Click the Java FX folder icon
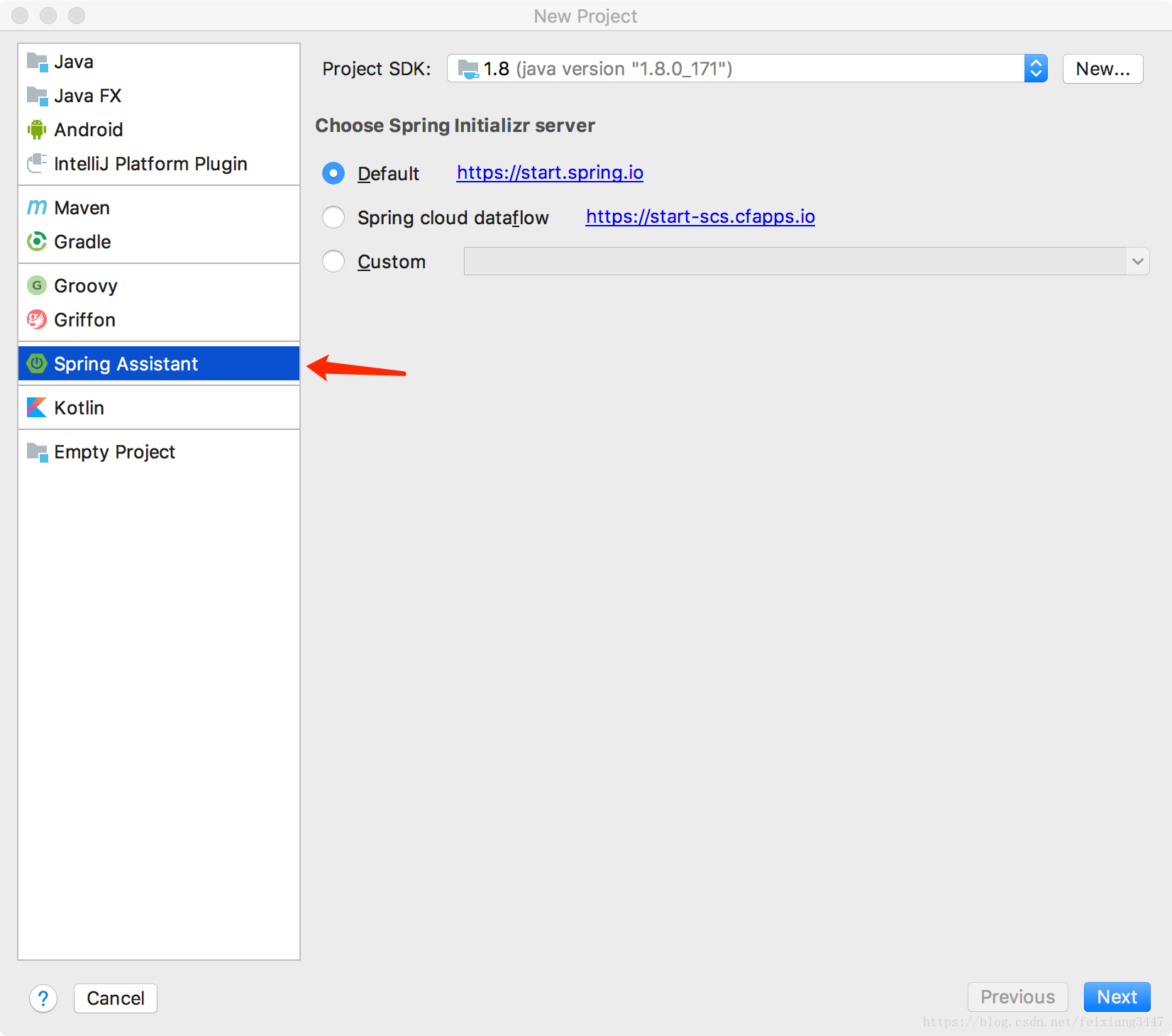Image resolution: width=1172 pixels, height=1036 pixels. (x=37, y=97)
